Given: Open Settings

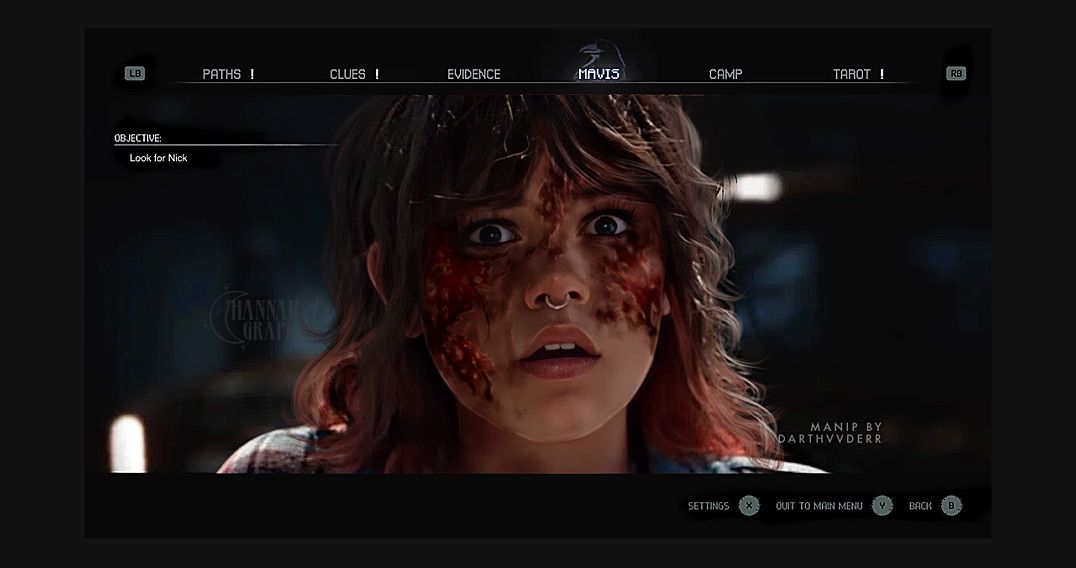Looking at the screenshot, I should click(x=708, y=506).
